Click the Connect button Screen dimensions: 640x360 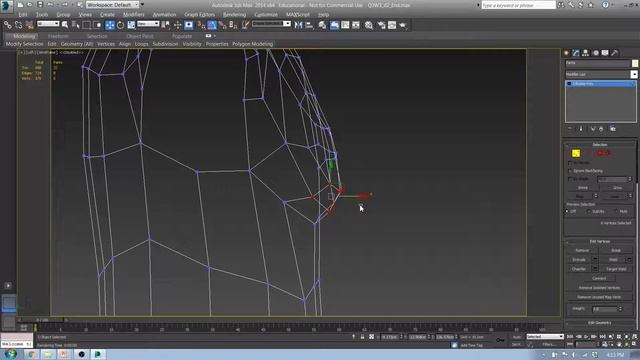pos(599,278)
